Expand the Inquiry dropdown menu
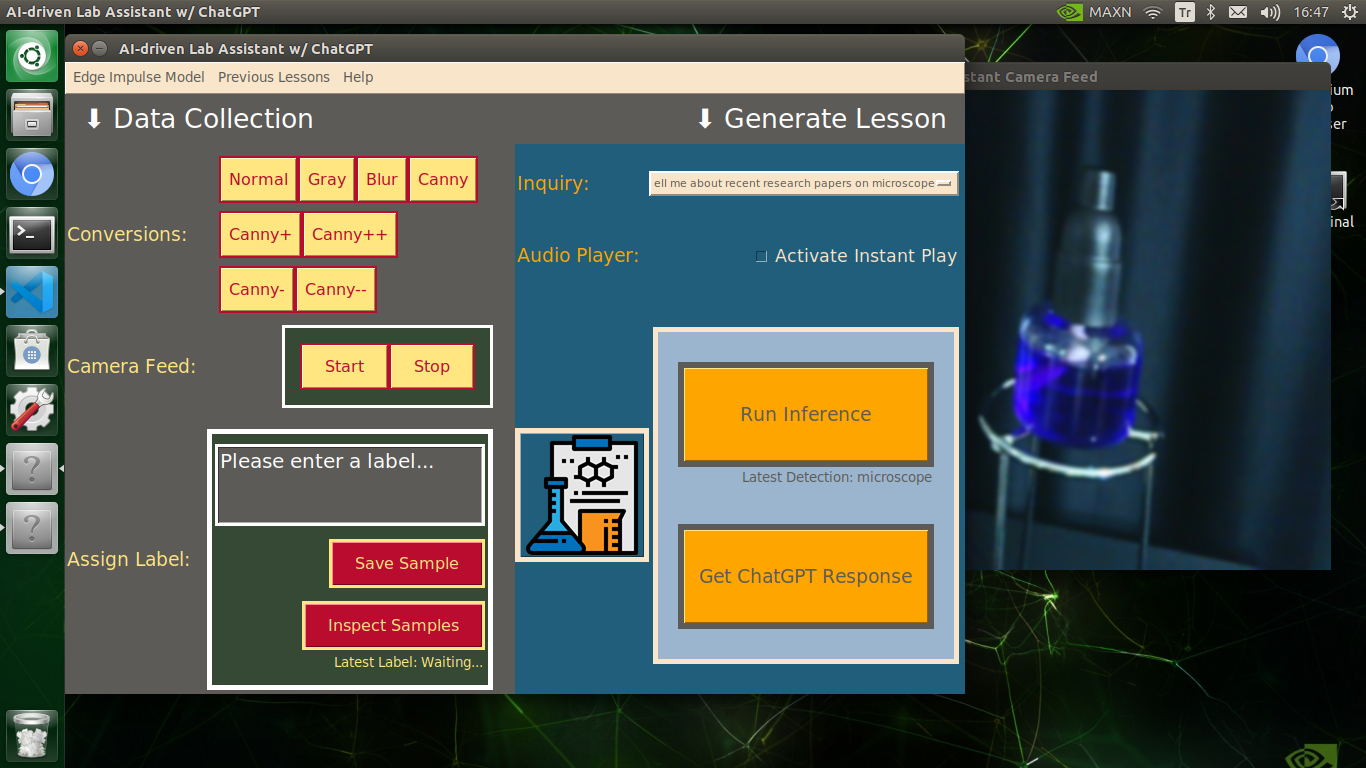The image size is (1366, 768). [x=803, y=183]
